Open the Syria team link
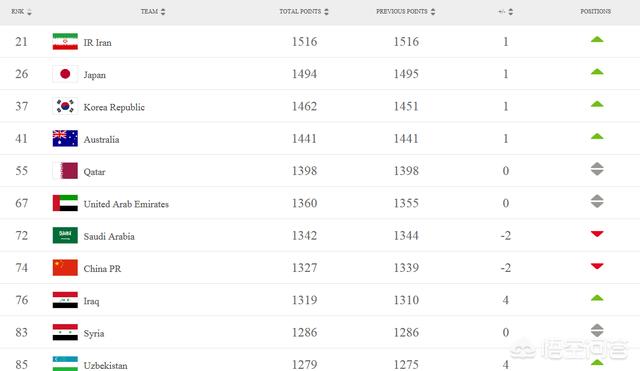This screenshot has height=371, width=640. (x=94, y=333)
